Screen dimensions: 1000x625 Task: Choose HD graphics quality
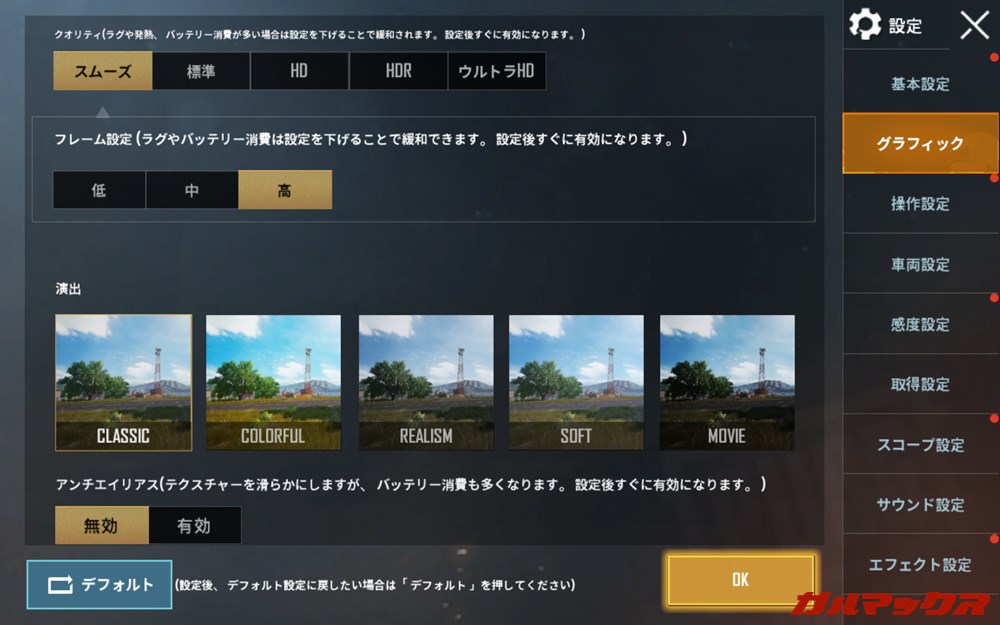click(299, 71)
